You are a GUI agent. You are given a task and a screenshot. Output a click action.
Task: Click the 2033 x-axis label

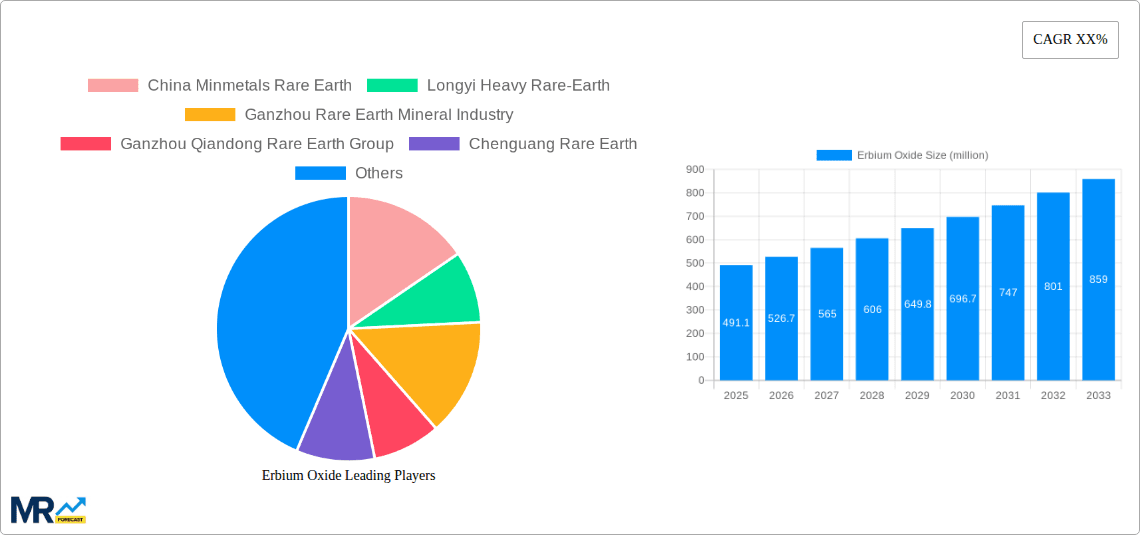(1099, 395)
